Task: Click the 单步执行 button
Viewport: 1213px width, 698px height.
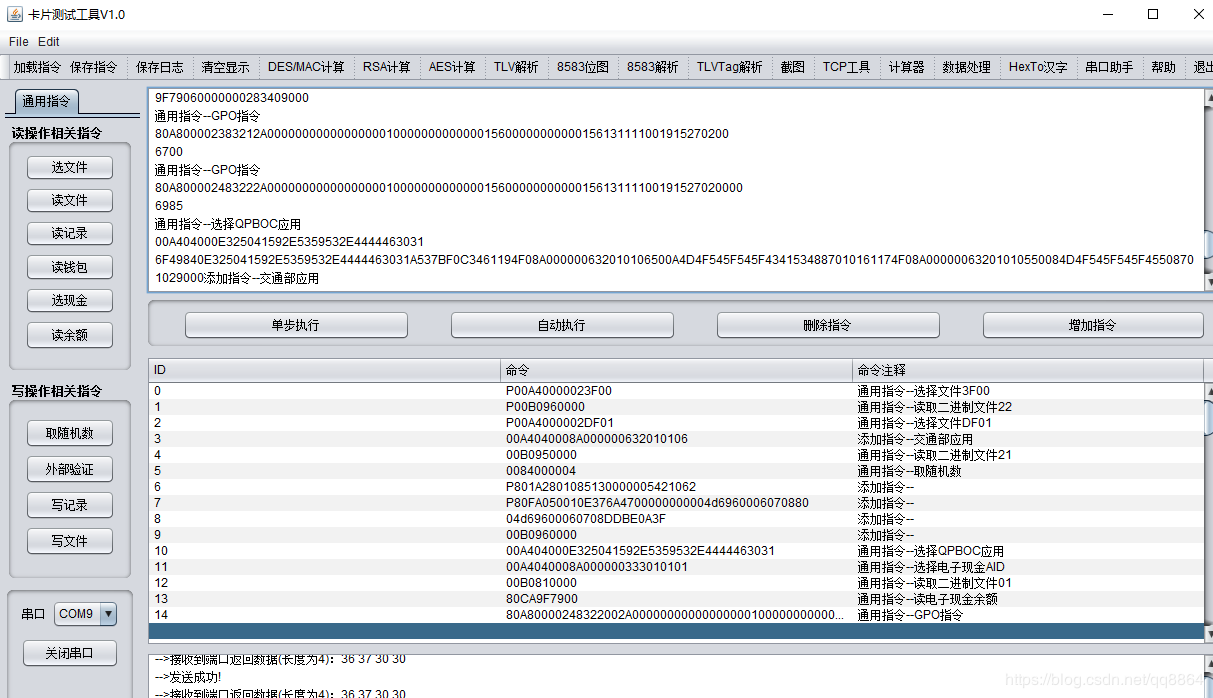Action: point(296,325)
